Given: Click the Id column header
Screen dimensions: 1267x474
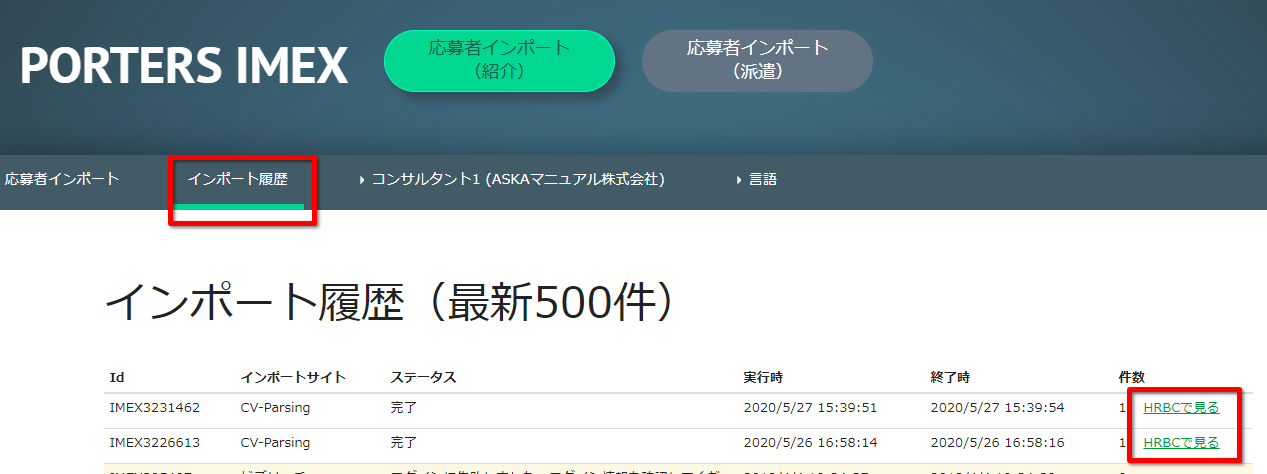Looking at the screenshot, I should pos(117,378).
